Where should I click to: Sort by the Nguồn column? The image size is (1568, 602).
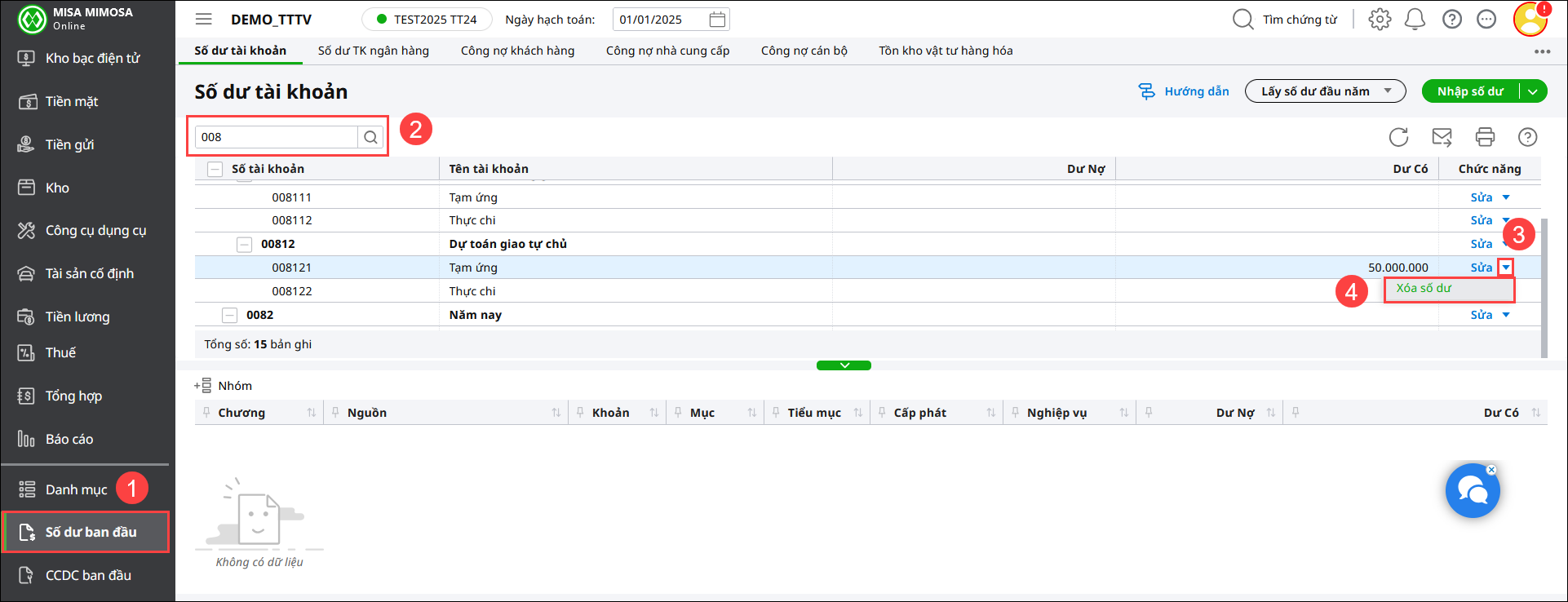556,413
